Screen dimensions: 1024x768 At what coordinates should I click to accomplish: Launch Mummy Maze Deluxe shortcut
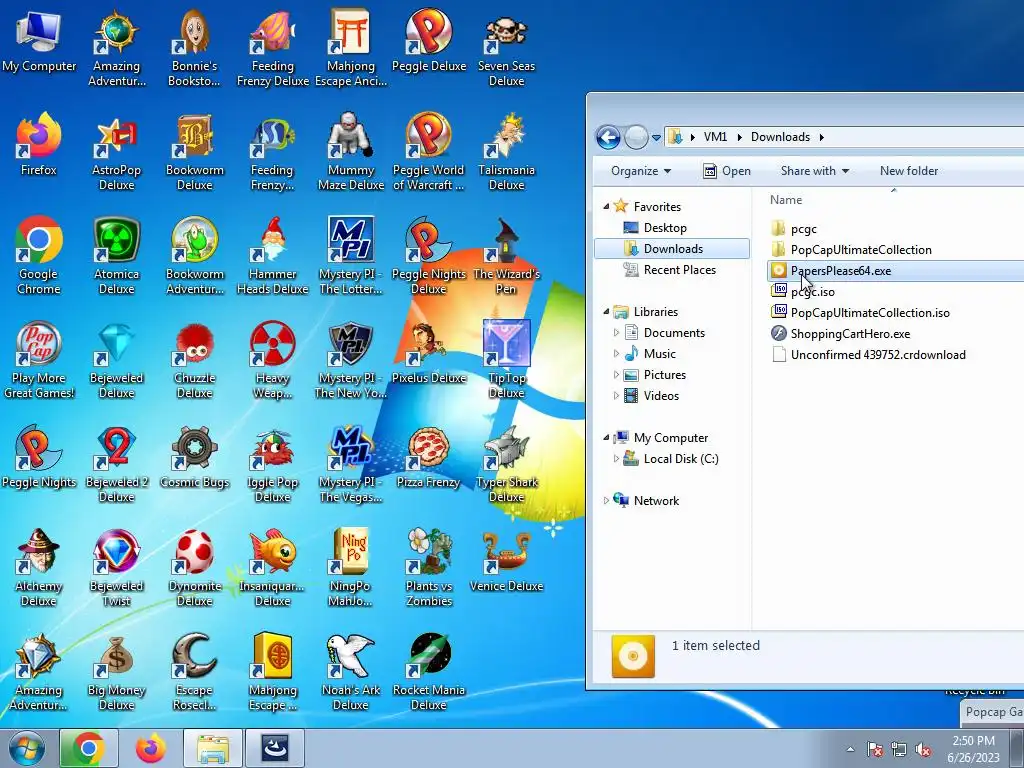pyautogui.click(x=351, y=152)
